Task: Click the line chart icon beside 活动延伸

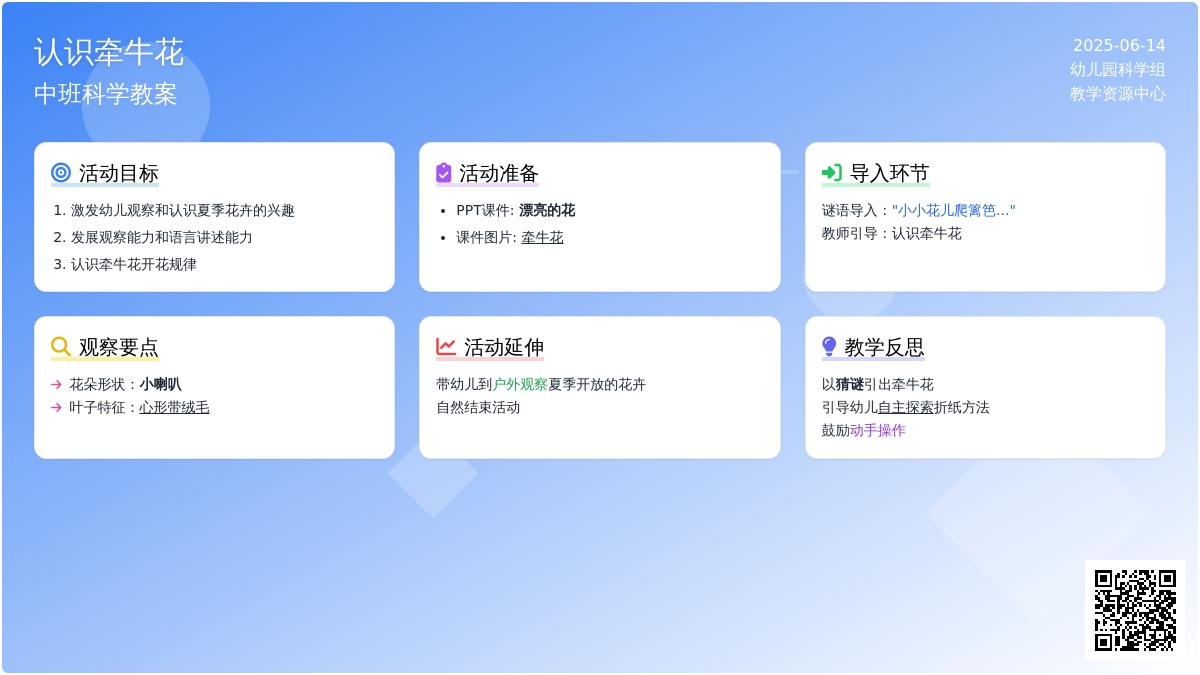Action: pos(446,347)
